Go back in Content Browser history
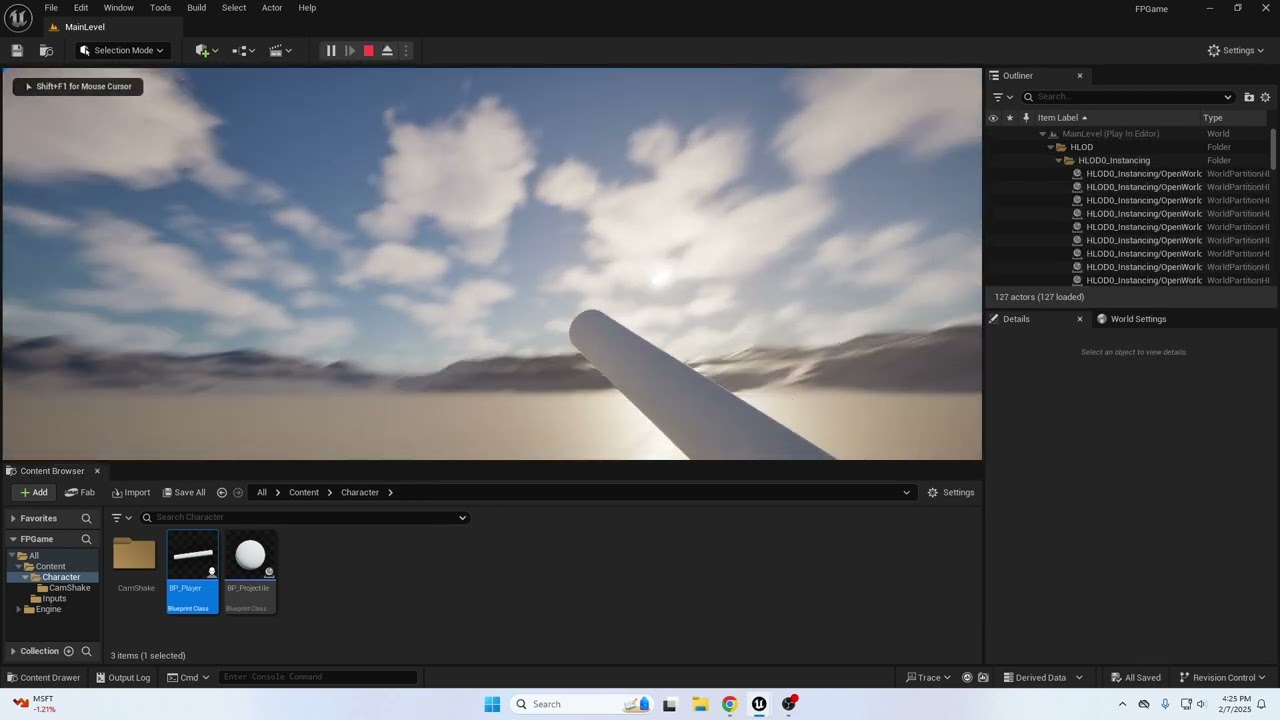This screenshot has height=720, width=1280. click(222, 493)
